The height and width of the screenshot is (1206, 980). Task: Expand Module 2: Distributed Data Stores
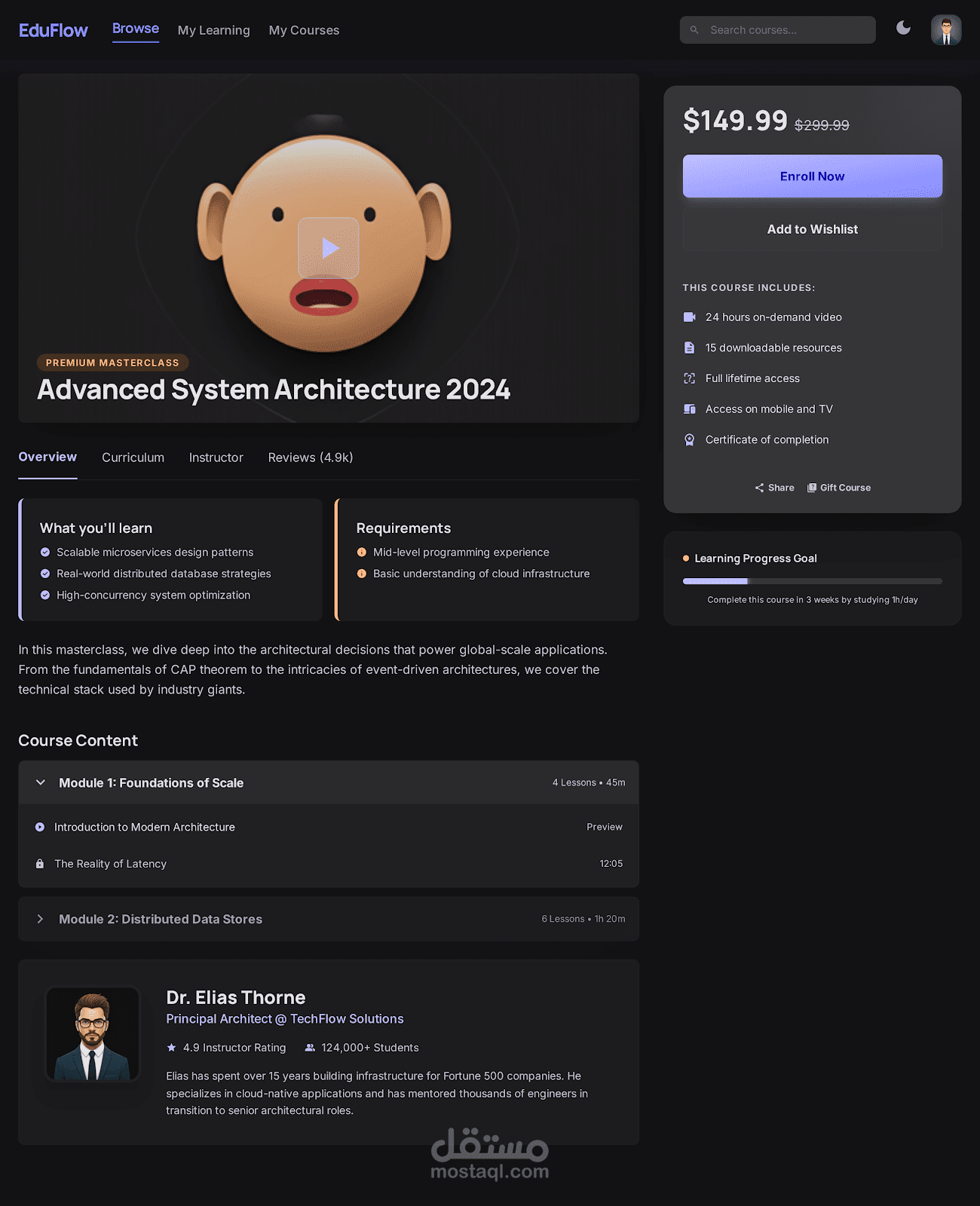click(x=41, y=919)
